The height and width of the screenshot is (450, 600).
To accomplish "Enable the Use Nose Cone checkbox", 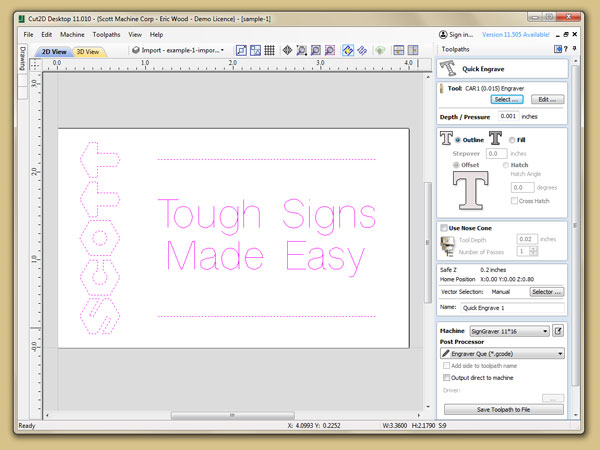I will point(444,228).
